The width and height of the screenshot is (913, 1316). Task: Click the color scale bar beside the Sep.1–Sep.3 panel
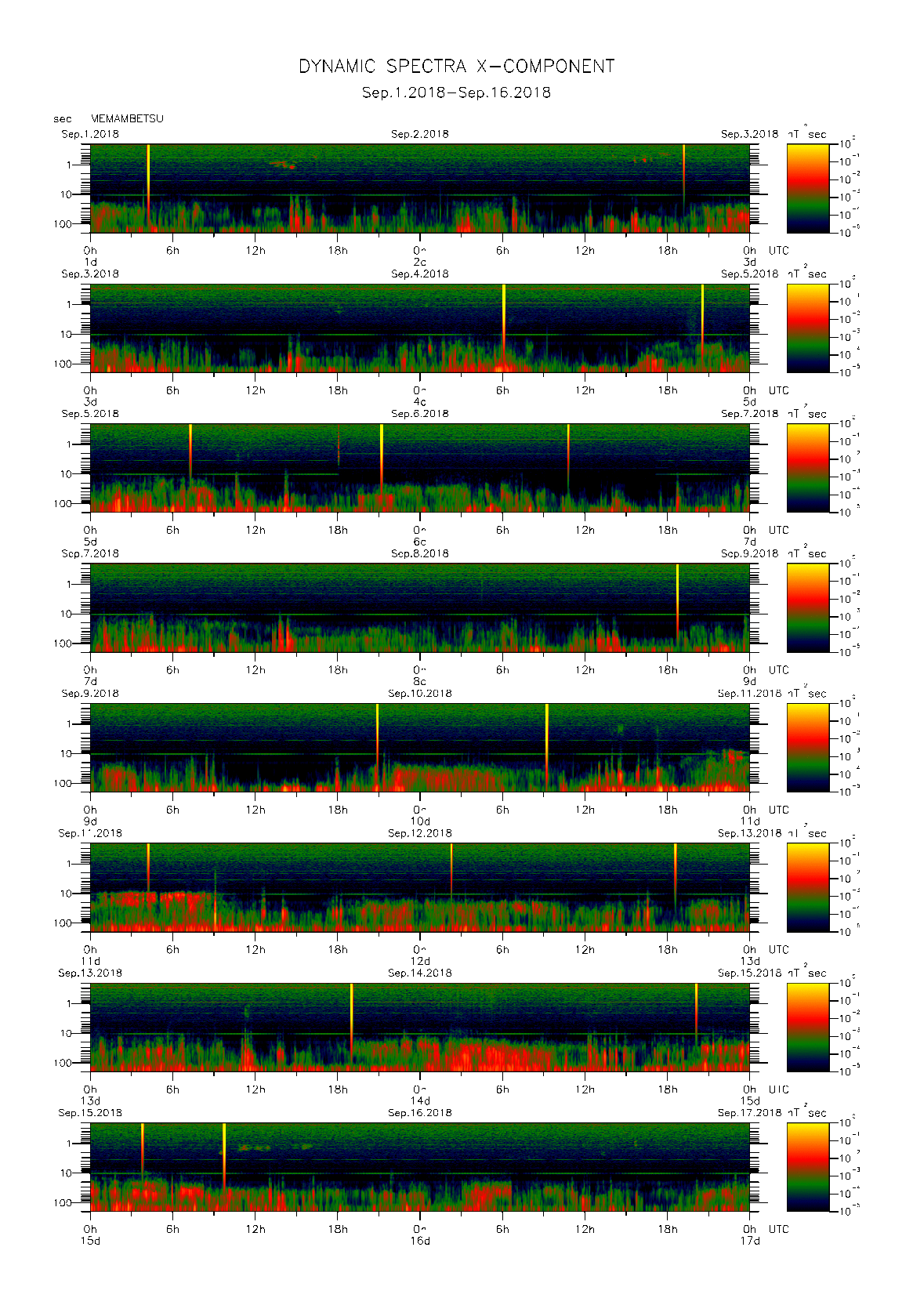tap(808, 188)
